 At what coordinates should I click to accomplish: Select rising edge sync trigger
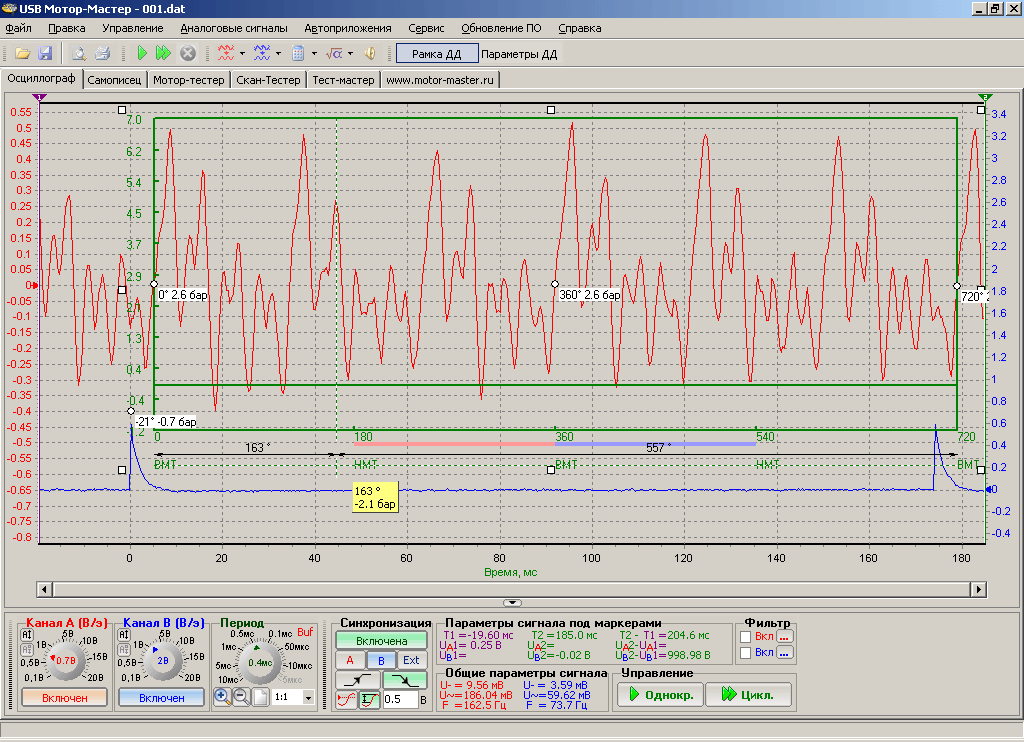pyautogui.click(x=357, y=680)
